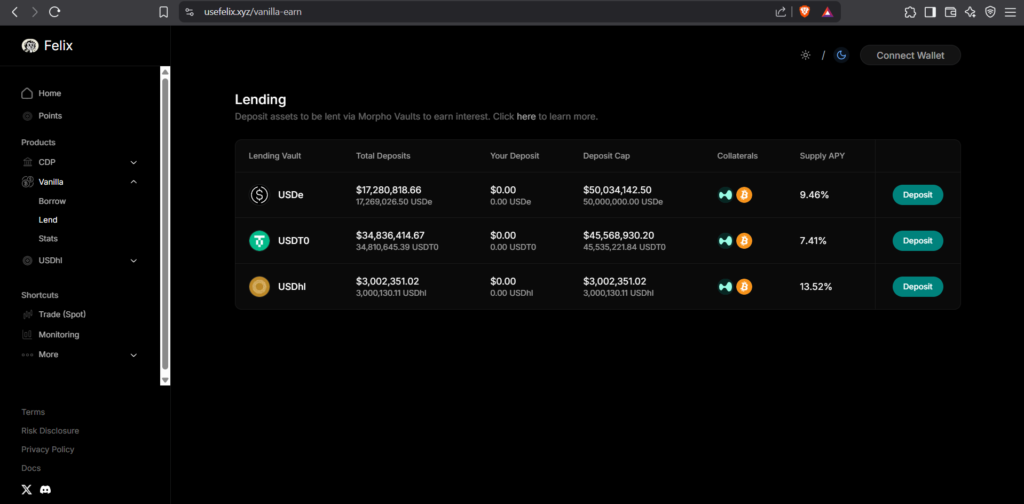Click the USDhl vault token icon
1024x504 pixels.
coord(259,286)
